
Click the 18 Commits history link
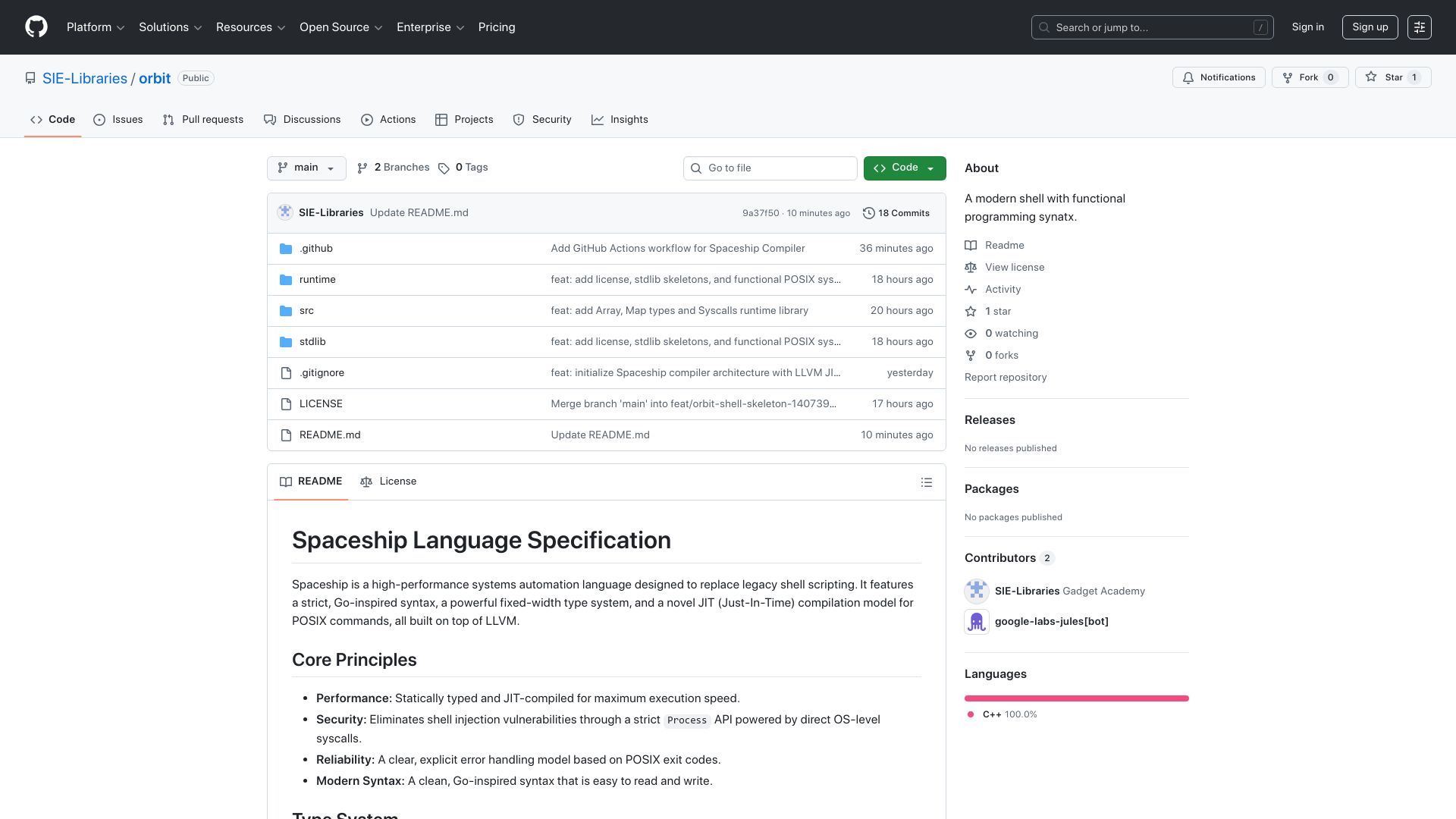896,213
